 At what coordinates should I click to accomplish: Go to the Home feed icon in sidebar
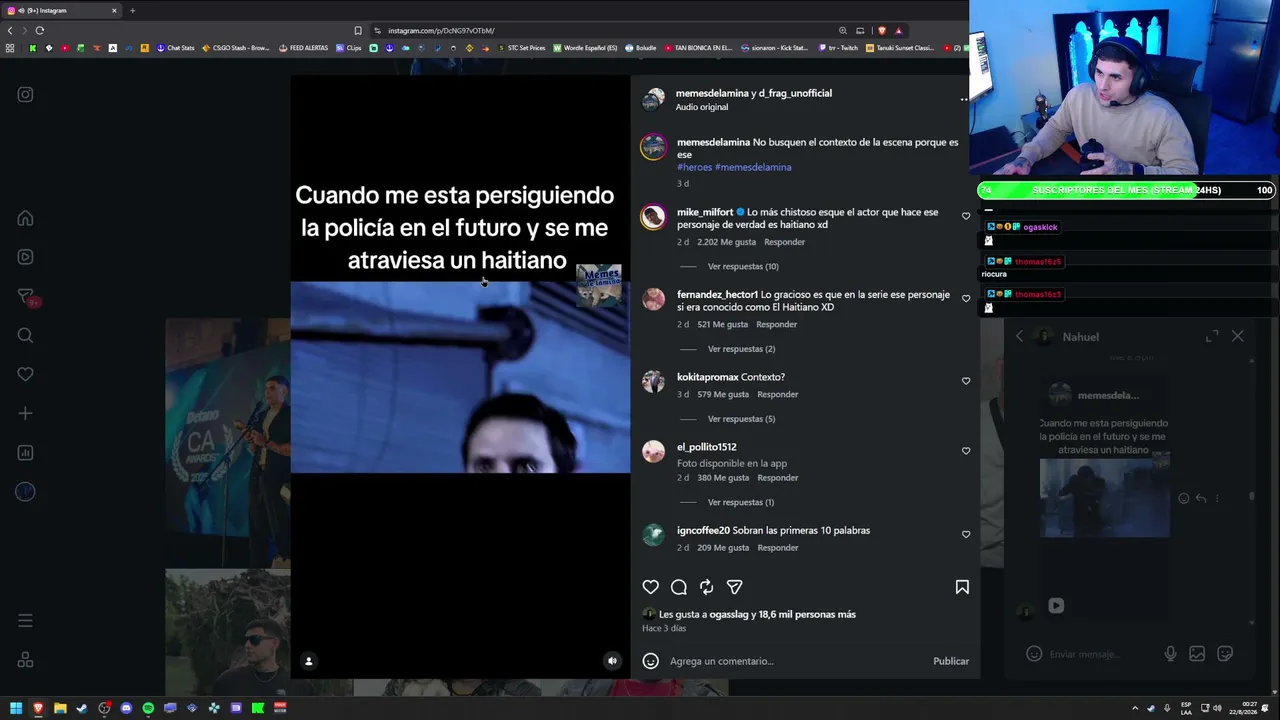pyautogui.click(x=25, y=218)
